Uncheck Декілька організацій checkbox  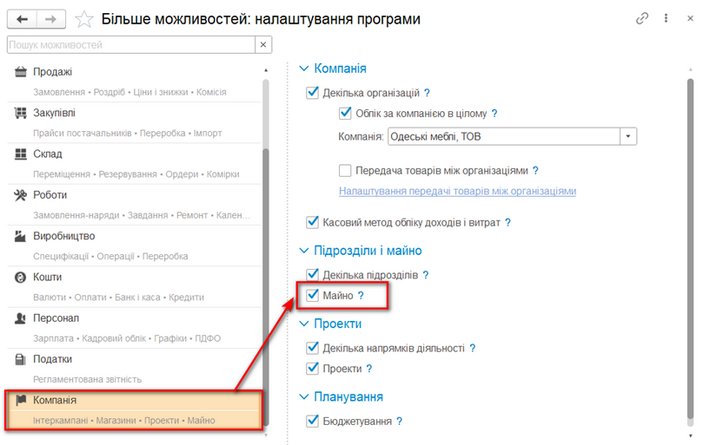tap(313, 93)
